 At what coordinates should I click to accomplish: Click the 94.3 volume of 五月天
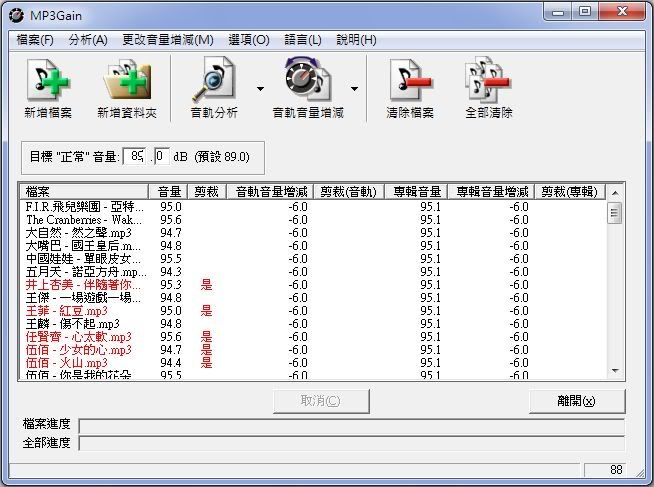[171, 272]
